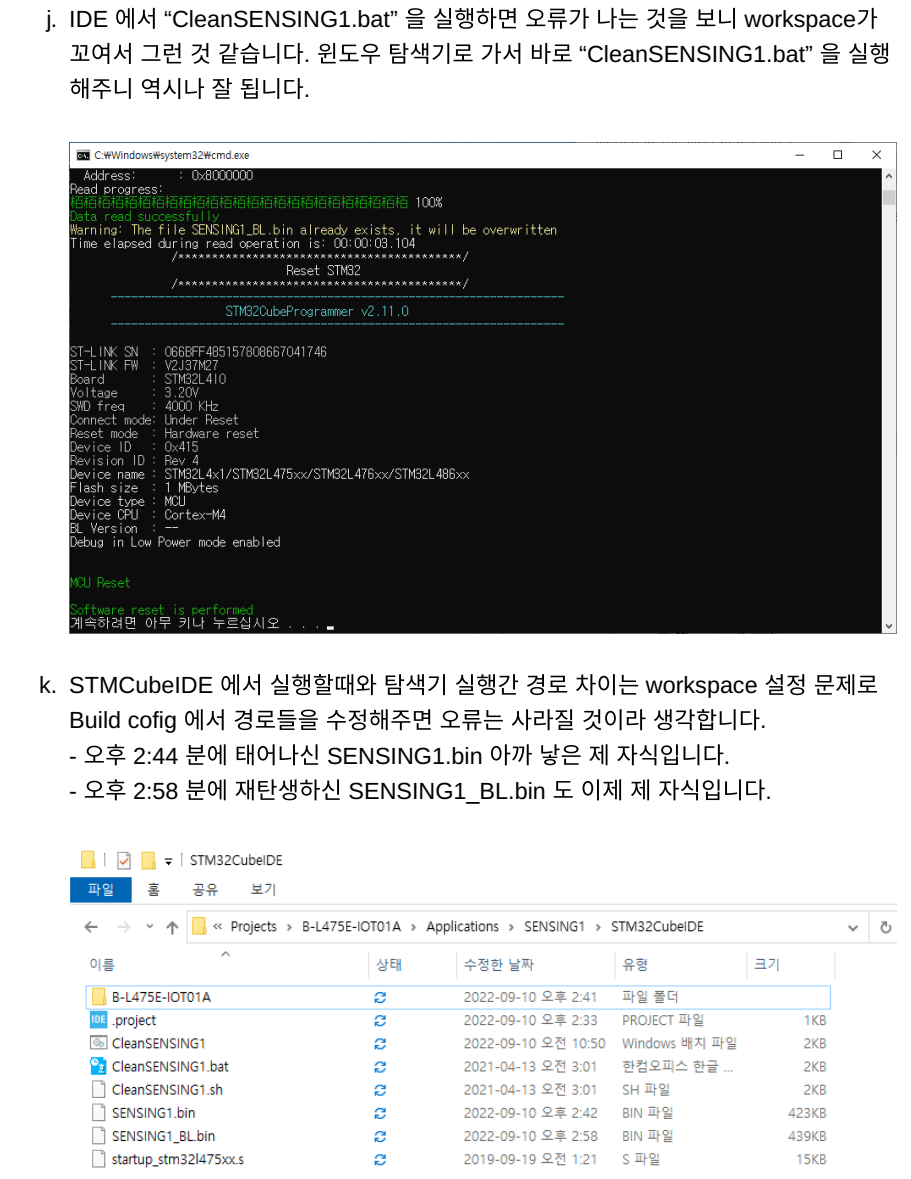Click the SENSING1 breadcrumb path segment
Viewport: 911px width, 1179px height.
[x=554, y=926]
